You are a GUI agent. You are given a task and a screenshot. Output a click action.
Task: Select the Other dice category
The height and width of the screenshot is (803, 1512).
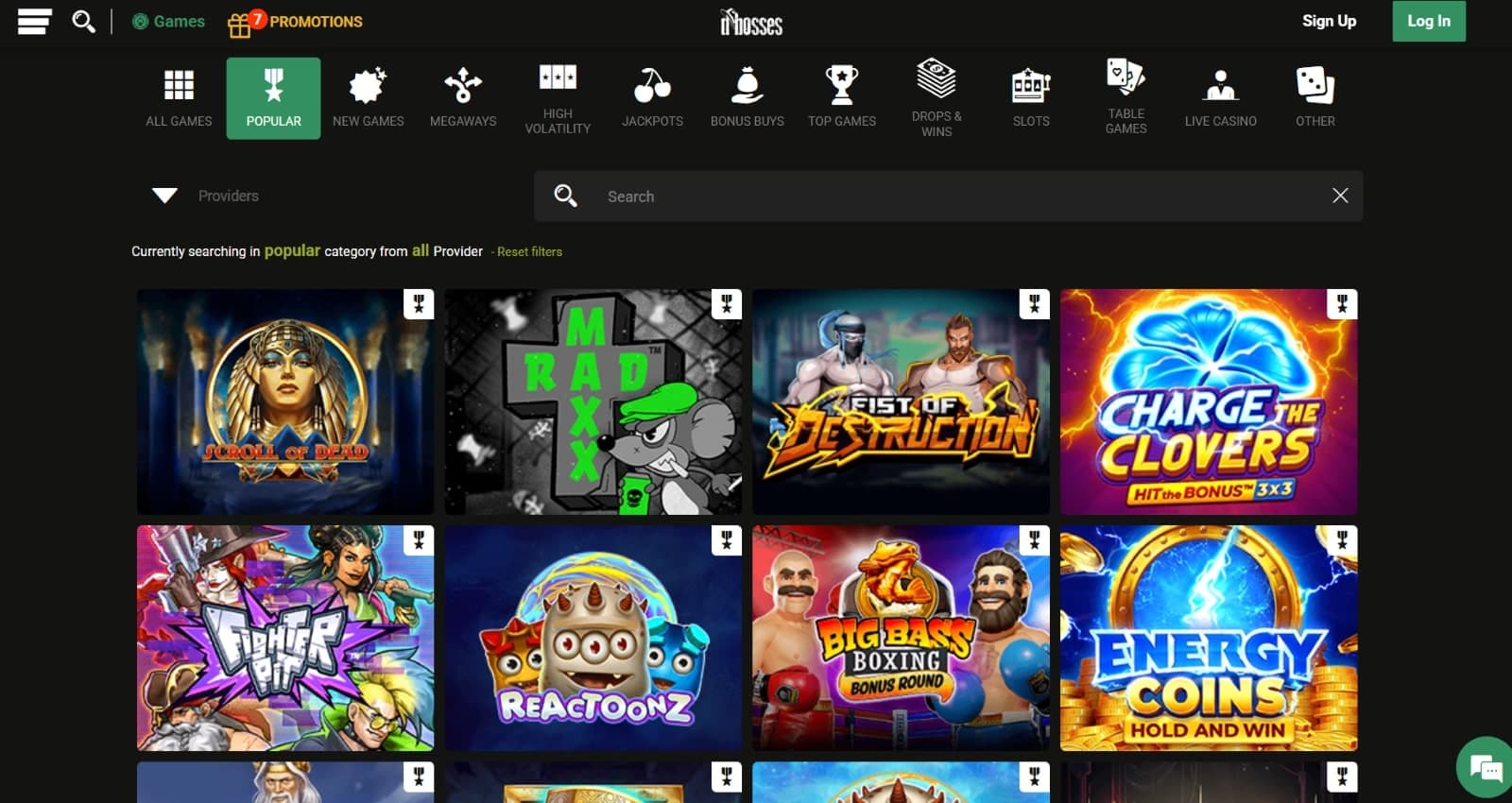pyautogui.click(x=1315, y=98)
